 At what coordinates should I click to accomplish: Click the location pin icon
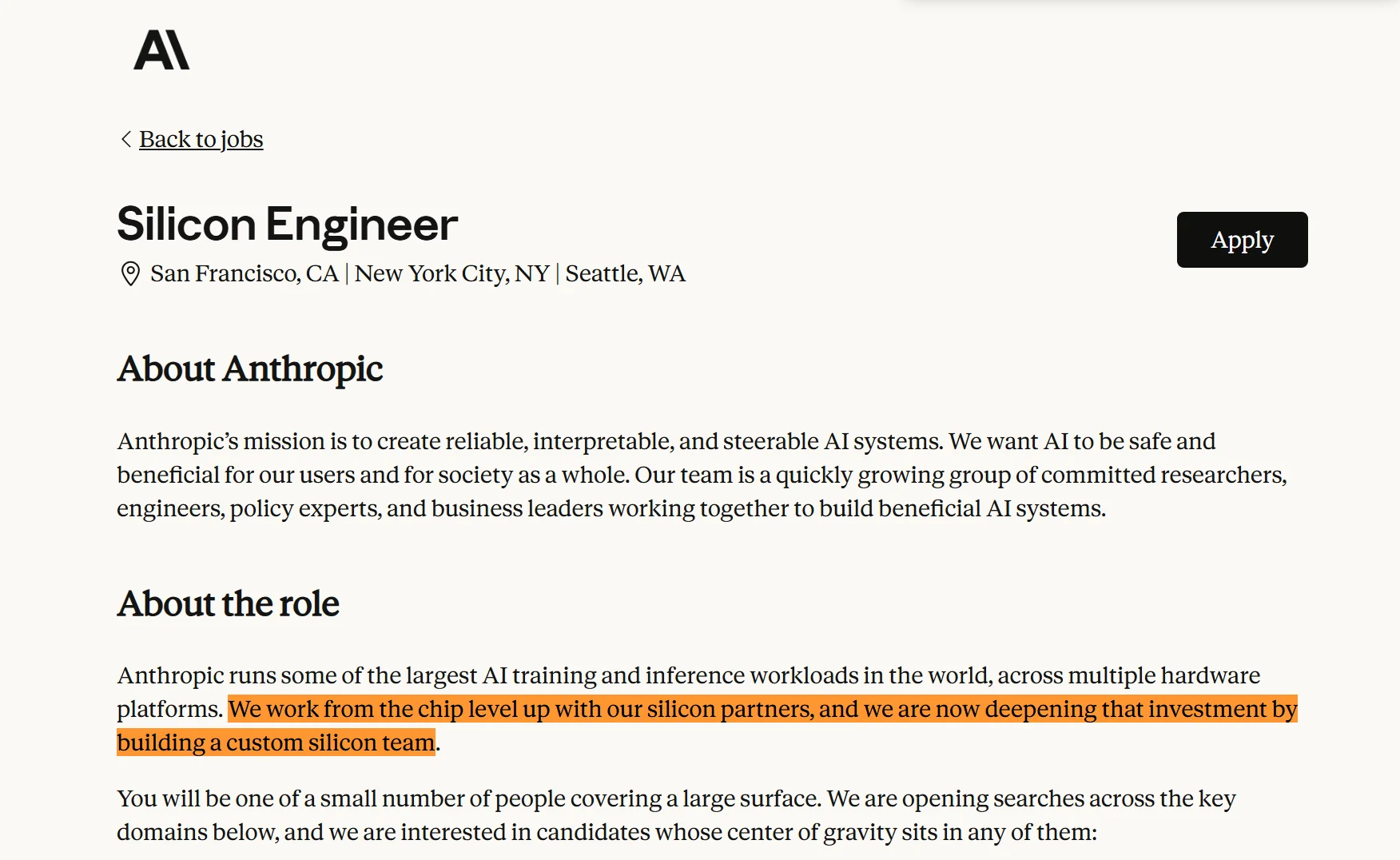pos(129,274)
